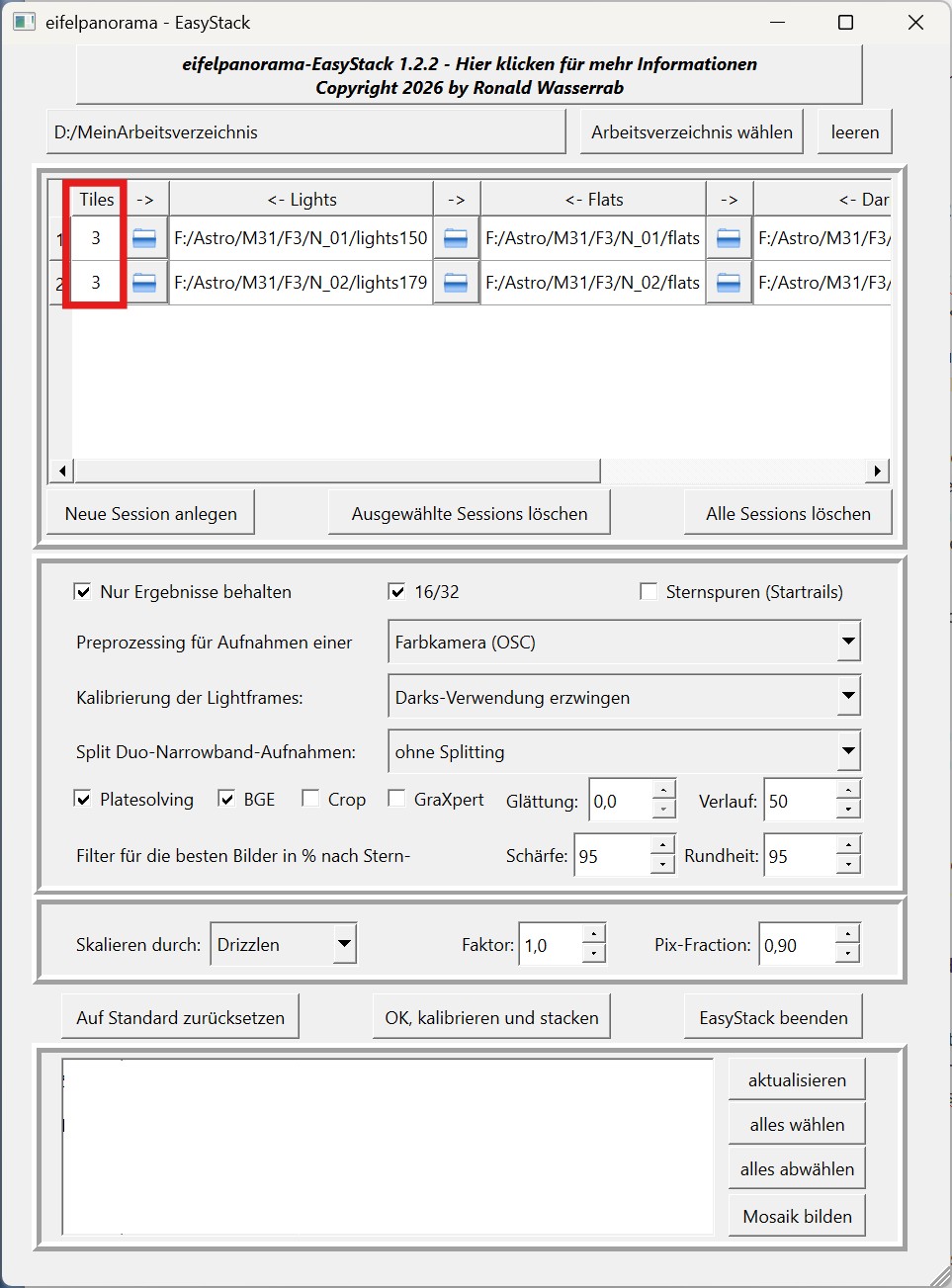The width and height of the screenshot is (952, 1288).
Task: Disable Nur Ergebnisse behalten checkbox
Action: click(x=83, y=592)
